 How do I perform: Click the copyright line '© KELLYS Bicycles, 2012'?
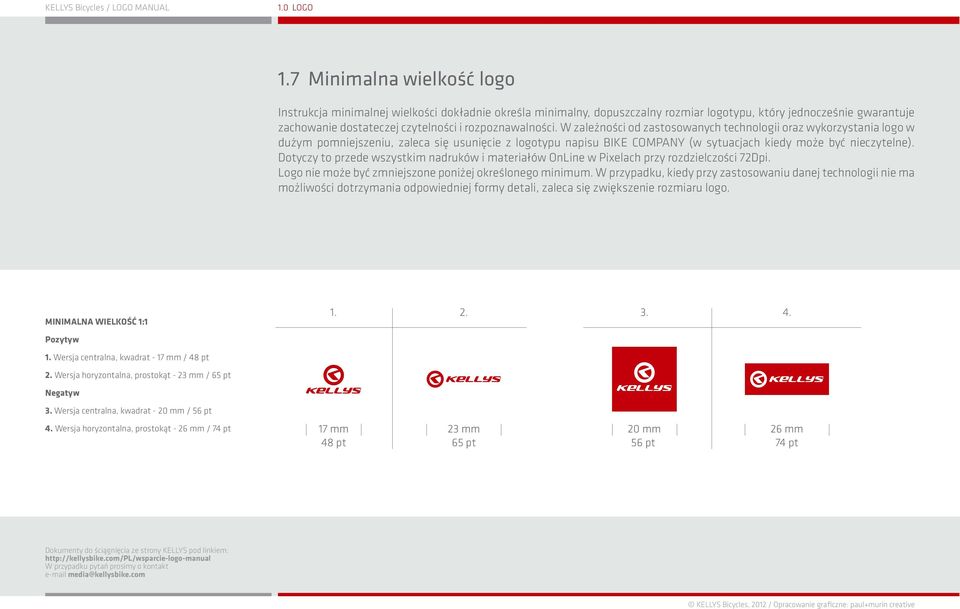pyautogui.click(x=801, y=604)
